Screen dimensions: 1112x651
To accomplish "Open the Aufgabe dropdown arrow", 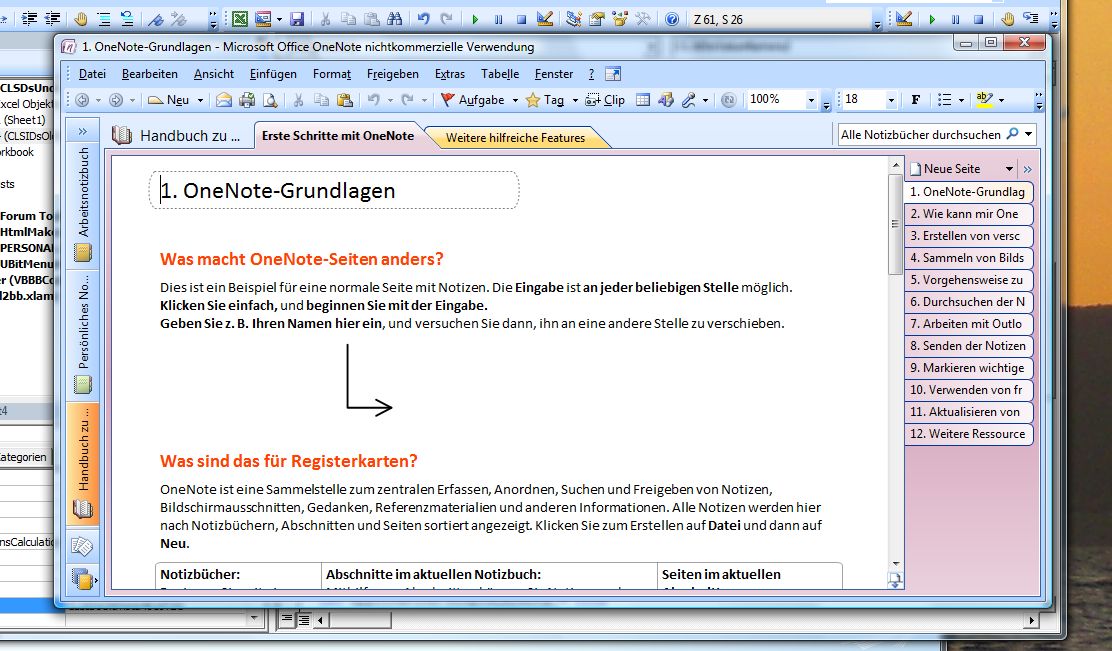I will 515,101.
